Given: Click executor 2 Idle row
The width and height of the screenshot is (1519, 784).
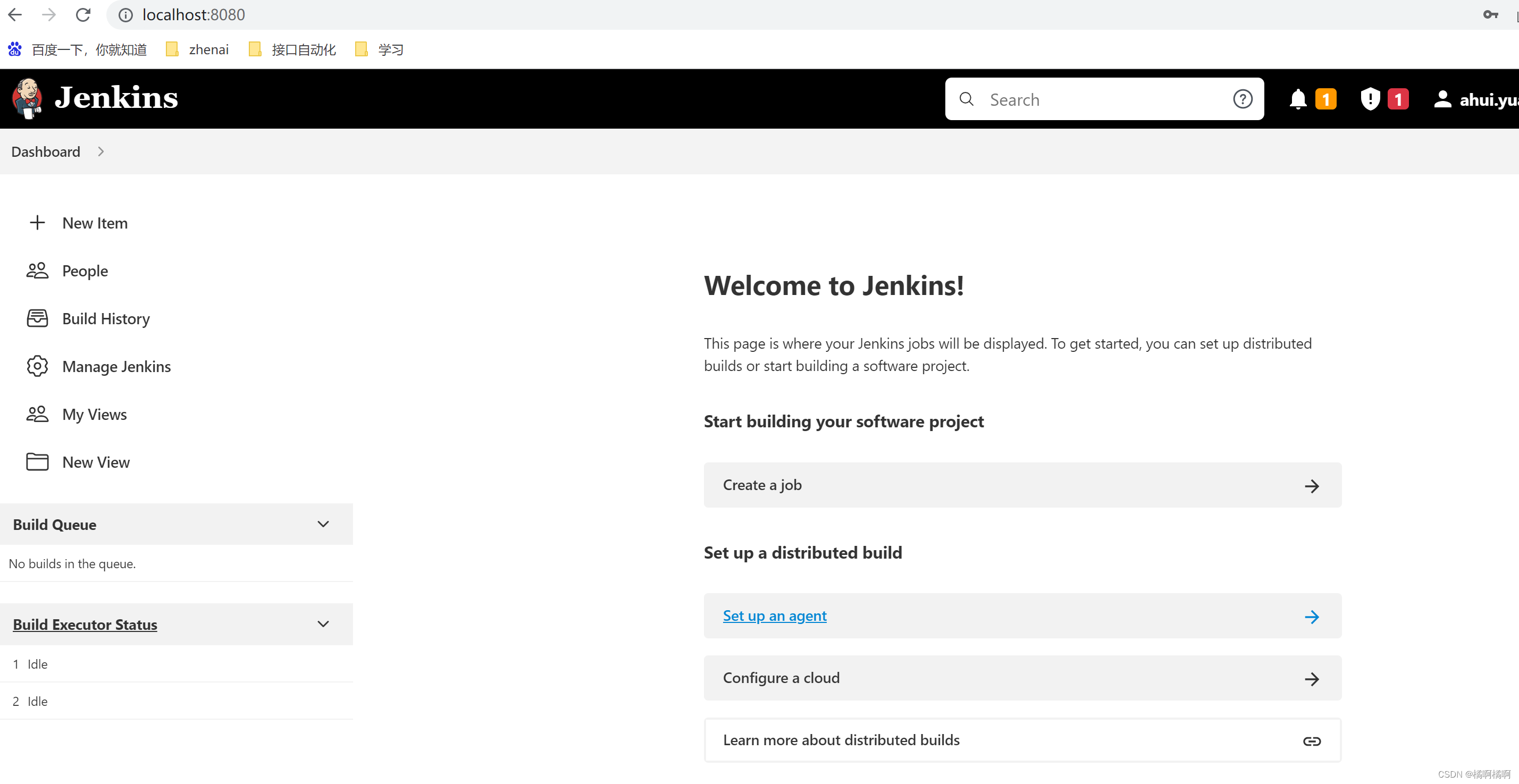Looking at the screenshot, I should pyautogui.click(x=177, y=701).
